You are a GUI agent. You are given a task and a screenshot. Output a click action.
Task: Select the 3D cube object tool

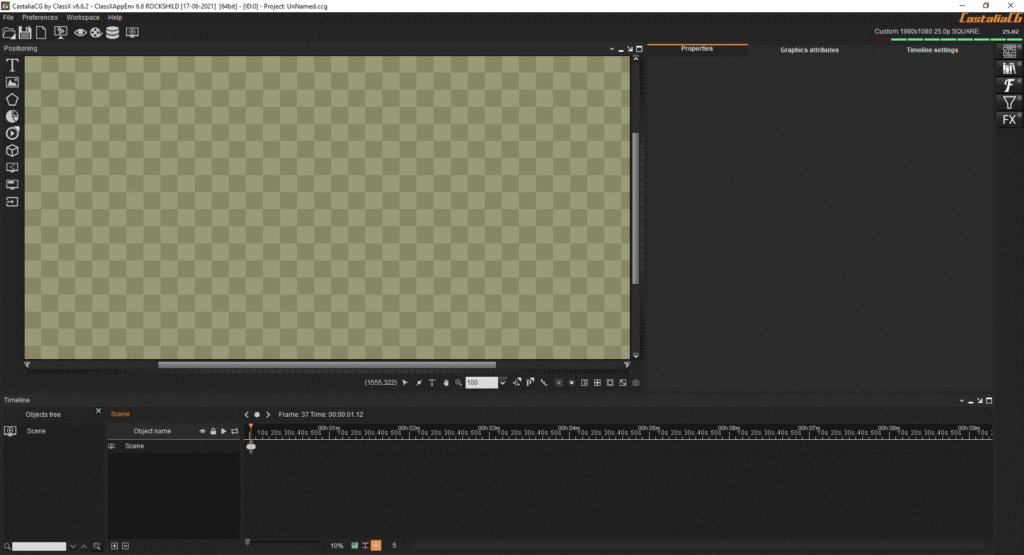coord(12,150)
